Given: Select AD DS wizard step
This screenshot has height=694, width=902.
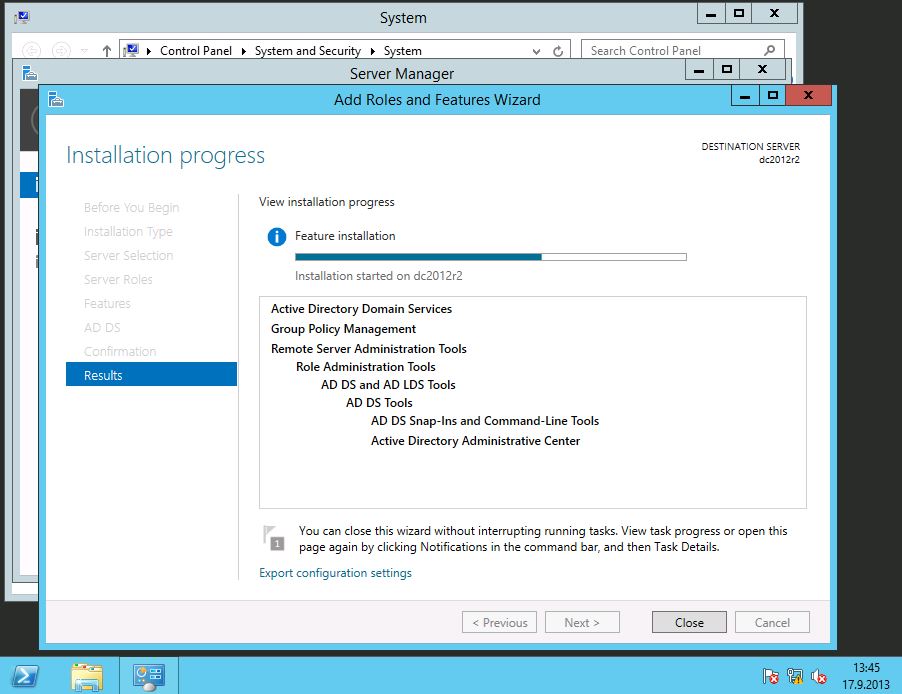Looking at the screenshot, I should (102, 327).
